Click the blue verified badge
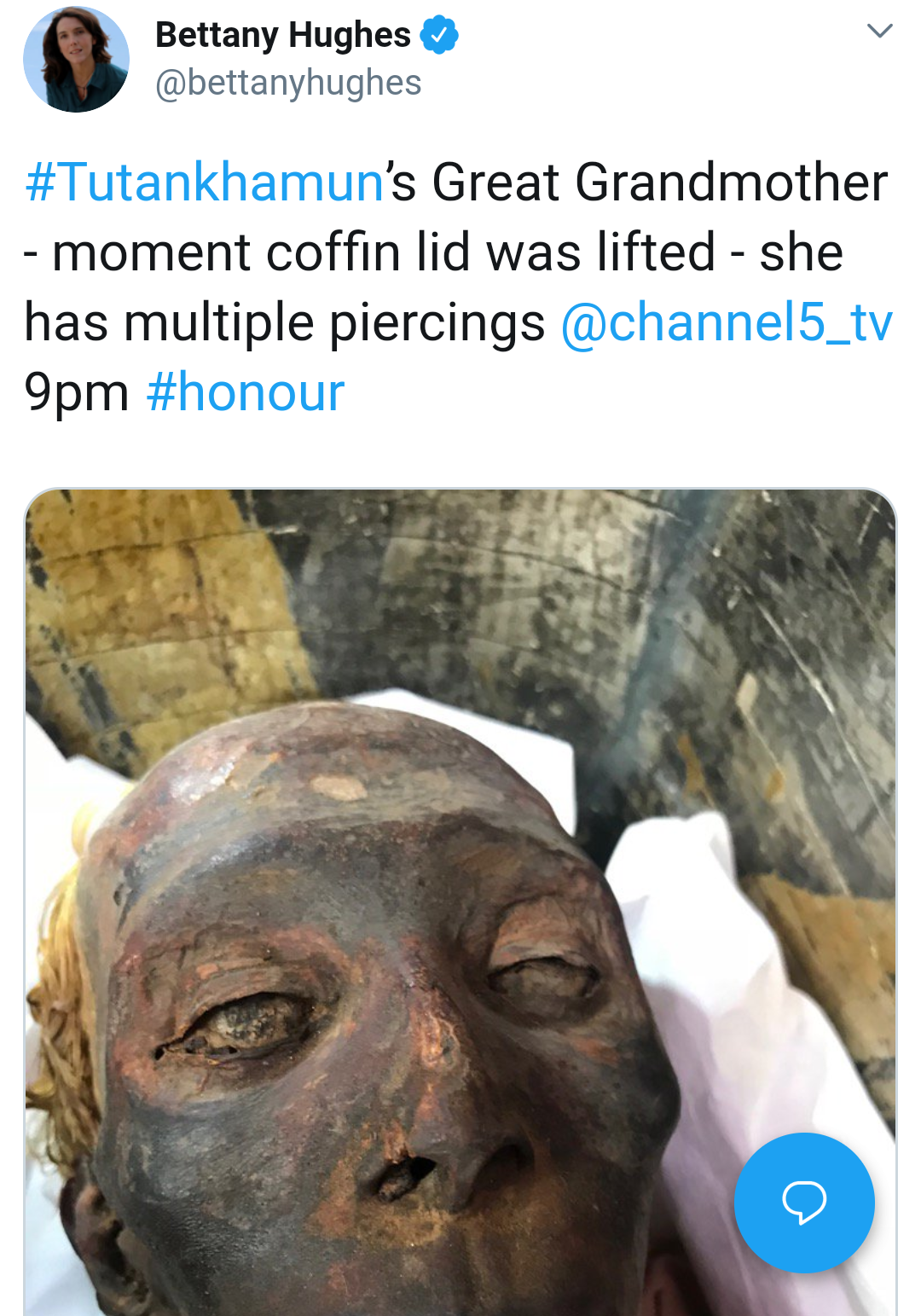 (x=439, y=35)
